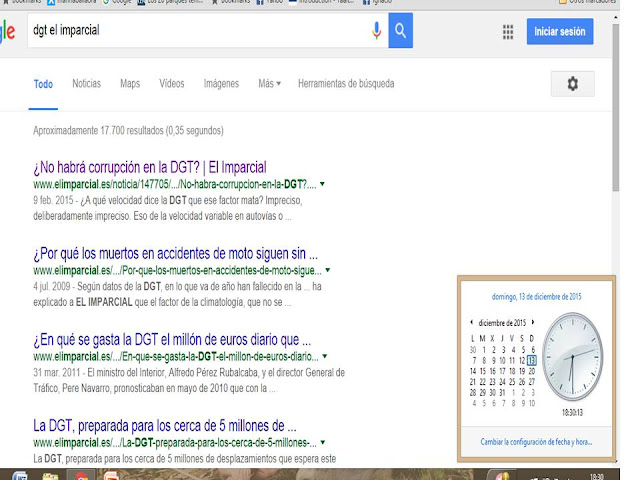Select day 13 in the calendar
The height and width of the screenshot is (480, 640).
(531, 360)
